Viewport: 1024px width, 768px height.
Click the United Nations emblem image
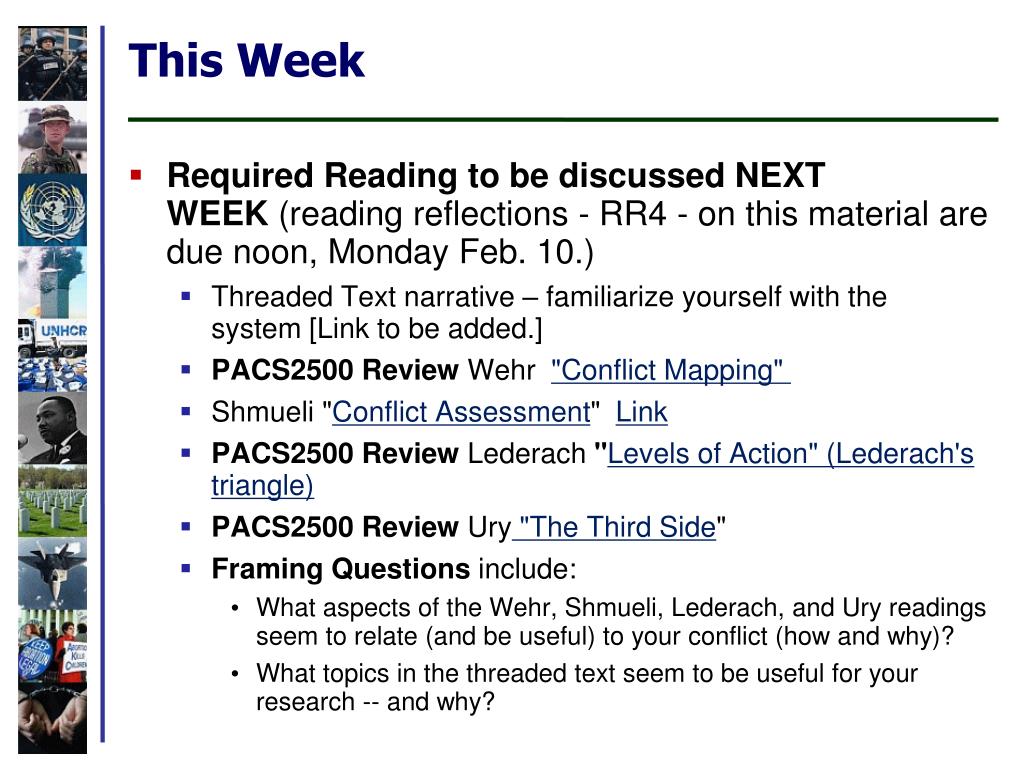coord(52,210)
